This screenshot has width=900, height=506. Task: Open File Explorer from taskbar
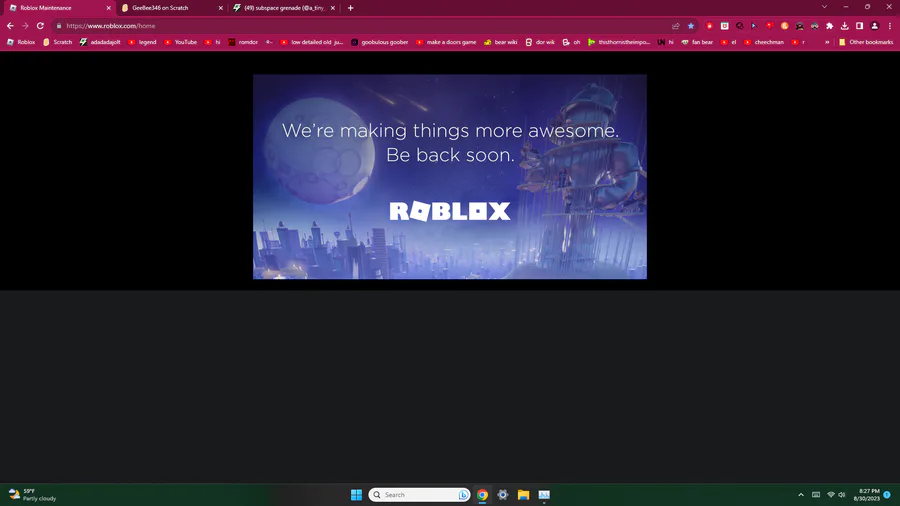pyautogui.click(x=523, y=495)
